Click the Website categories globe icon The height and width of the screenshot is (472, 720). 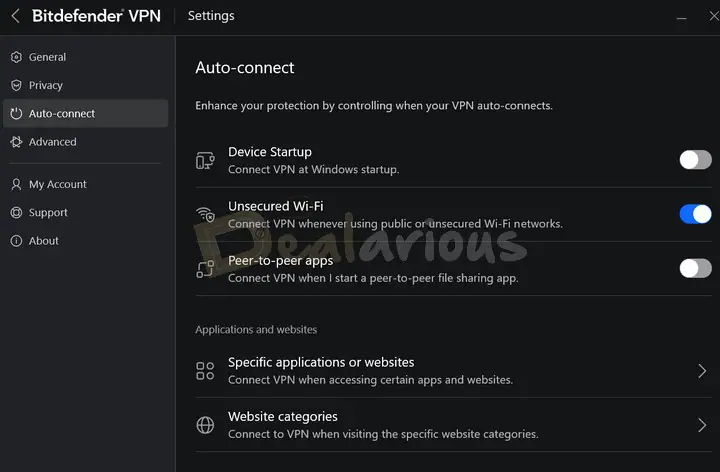coord(205,425)
